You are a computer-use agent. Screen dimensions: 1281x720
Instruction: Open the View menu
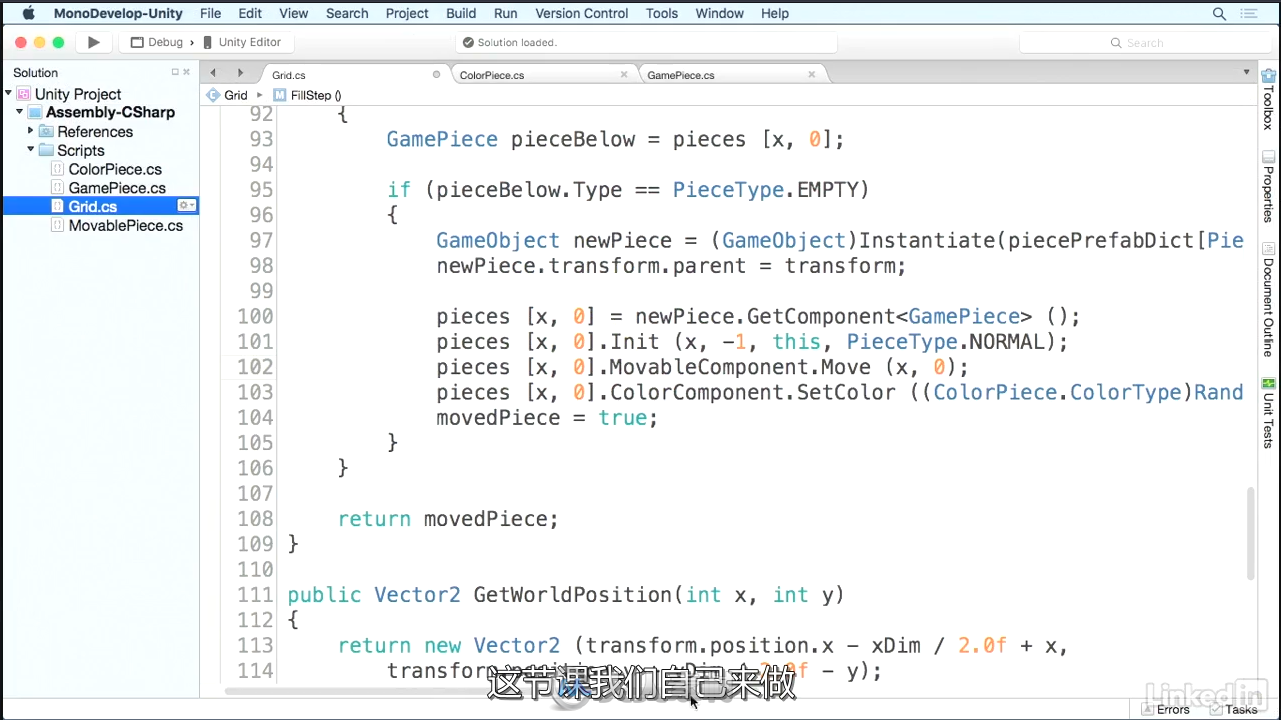click(294, 13)
